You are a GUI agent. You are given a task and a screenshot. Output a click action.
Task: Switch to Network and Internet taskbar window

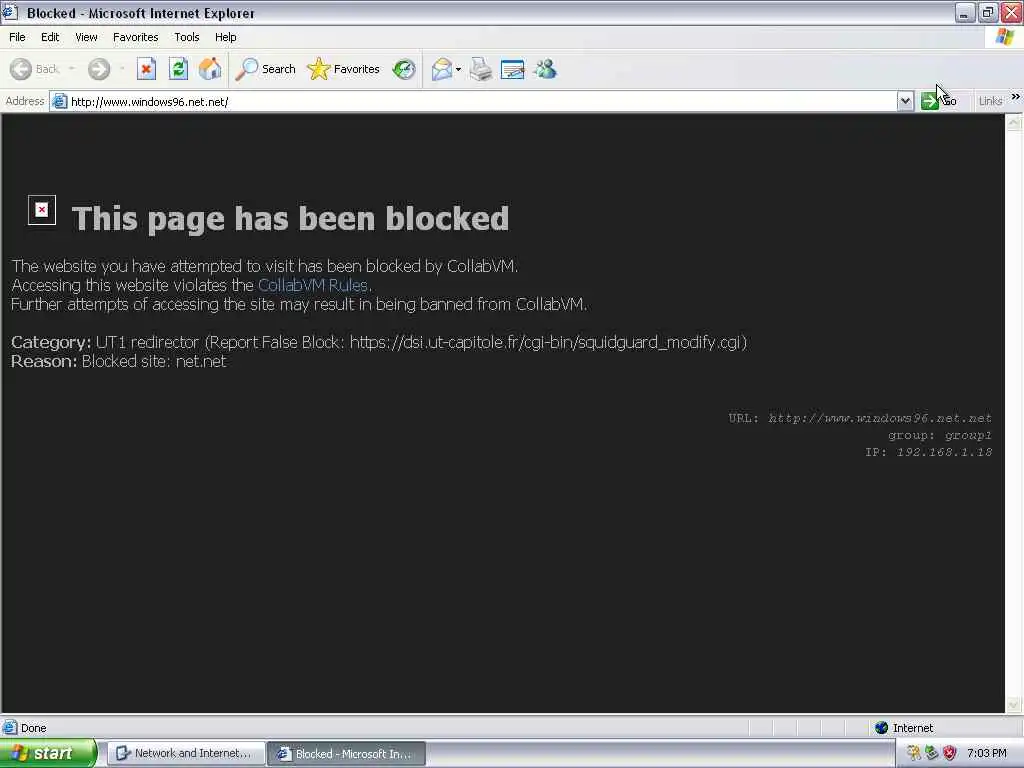(x=185, y=754)
